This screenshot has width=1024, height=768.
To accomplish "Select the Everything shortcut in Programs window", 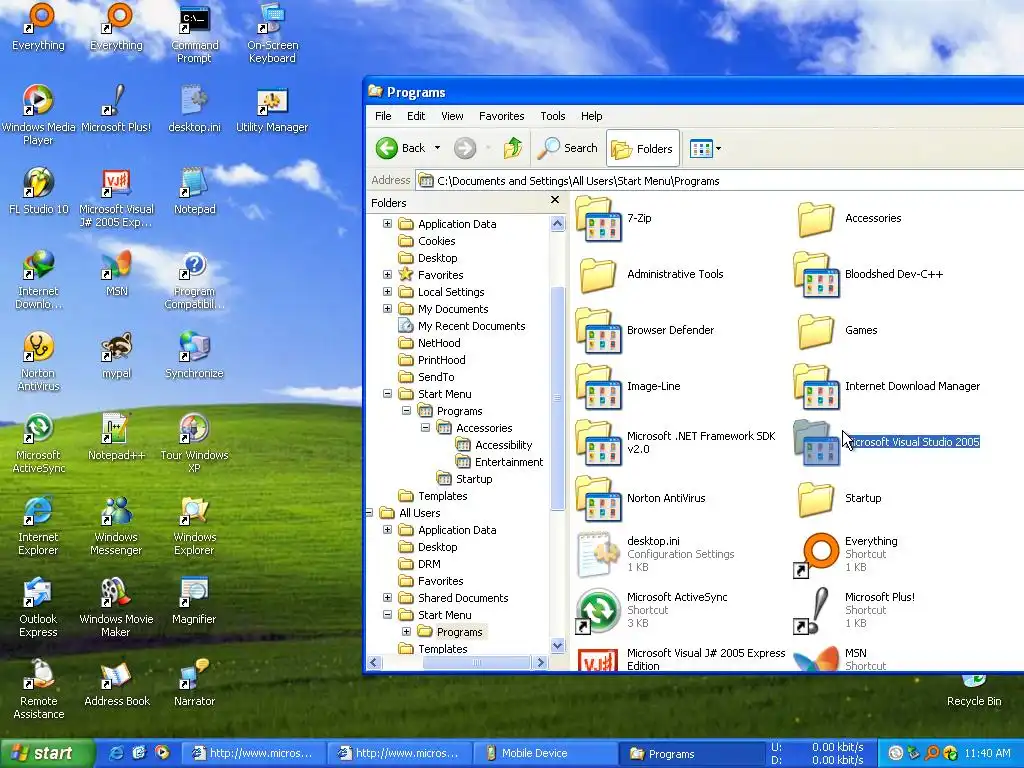I will 846,554.
